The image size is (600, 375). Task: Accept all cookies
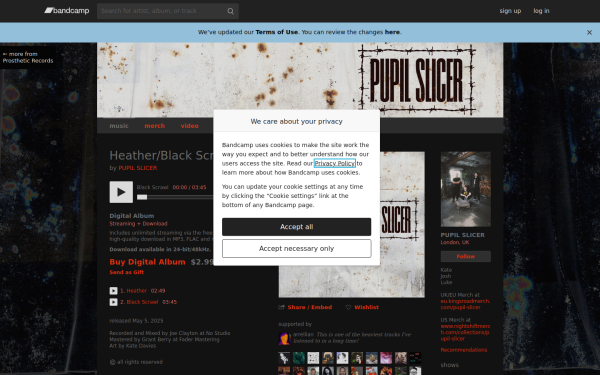coord(297,227)
